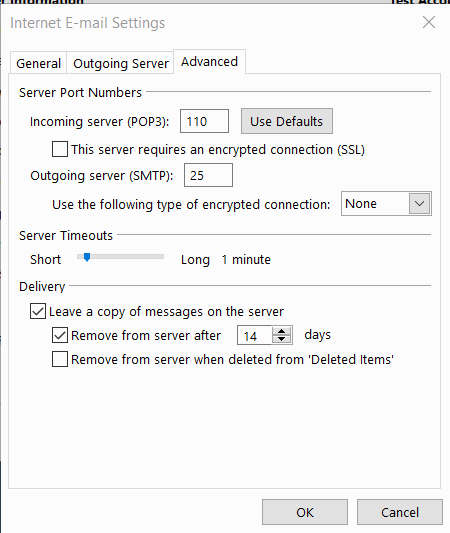The height and width of the screenshot is (533, 450).
Task: Increase days value with up spinner arrow
Action: [281, 331]
